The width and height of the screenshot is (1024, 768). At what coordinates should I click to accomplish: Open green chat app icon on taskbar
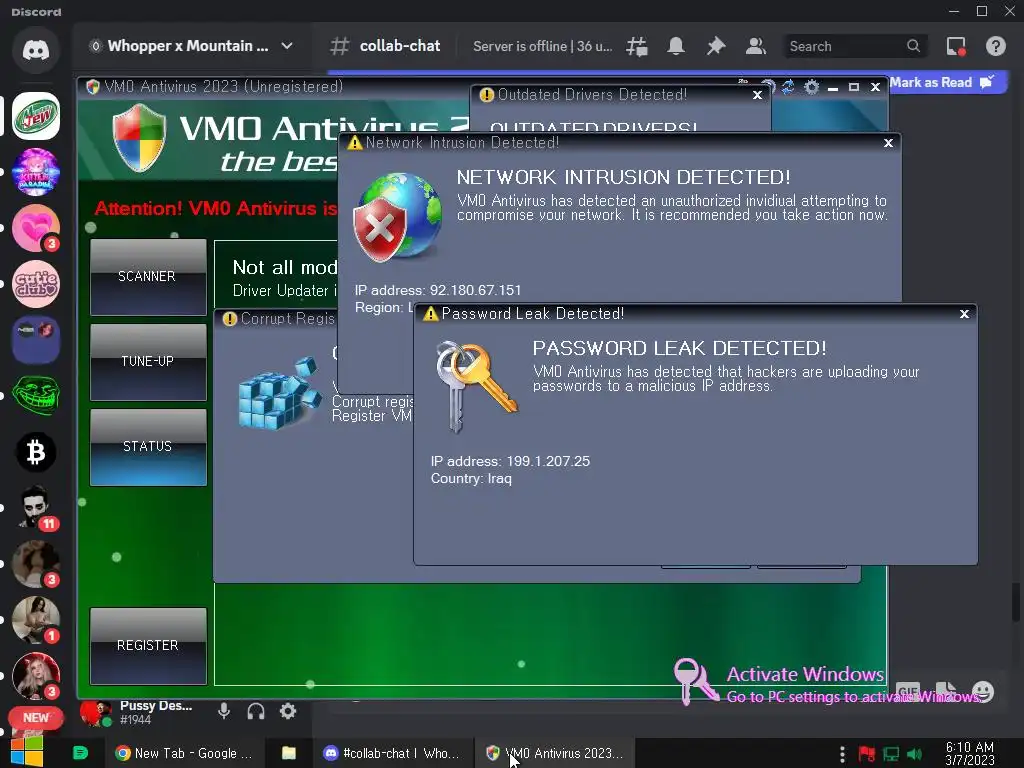[x=80, y=753]
